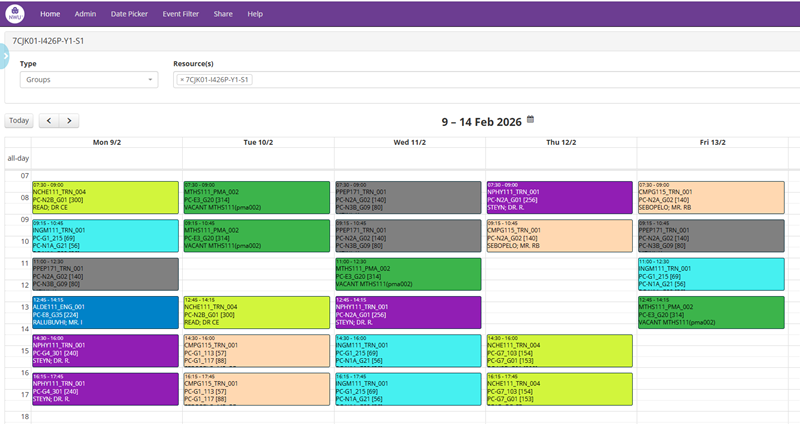Open the Share menu

(223, 14)
